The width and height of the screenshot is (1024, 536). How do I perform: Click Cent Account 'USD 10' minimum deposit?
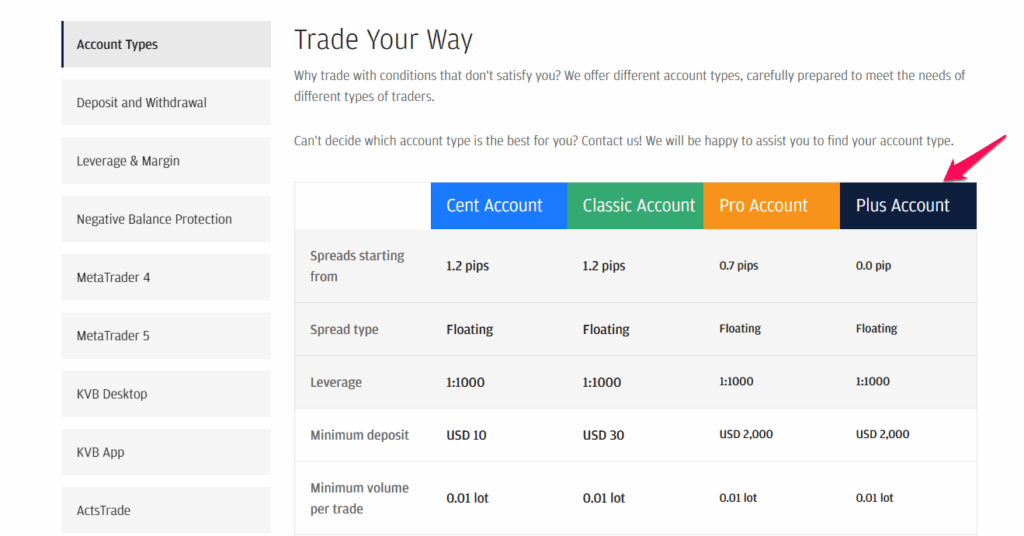466,435
